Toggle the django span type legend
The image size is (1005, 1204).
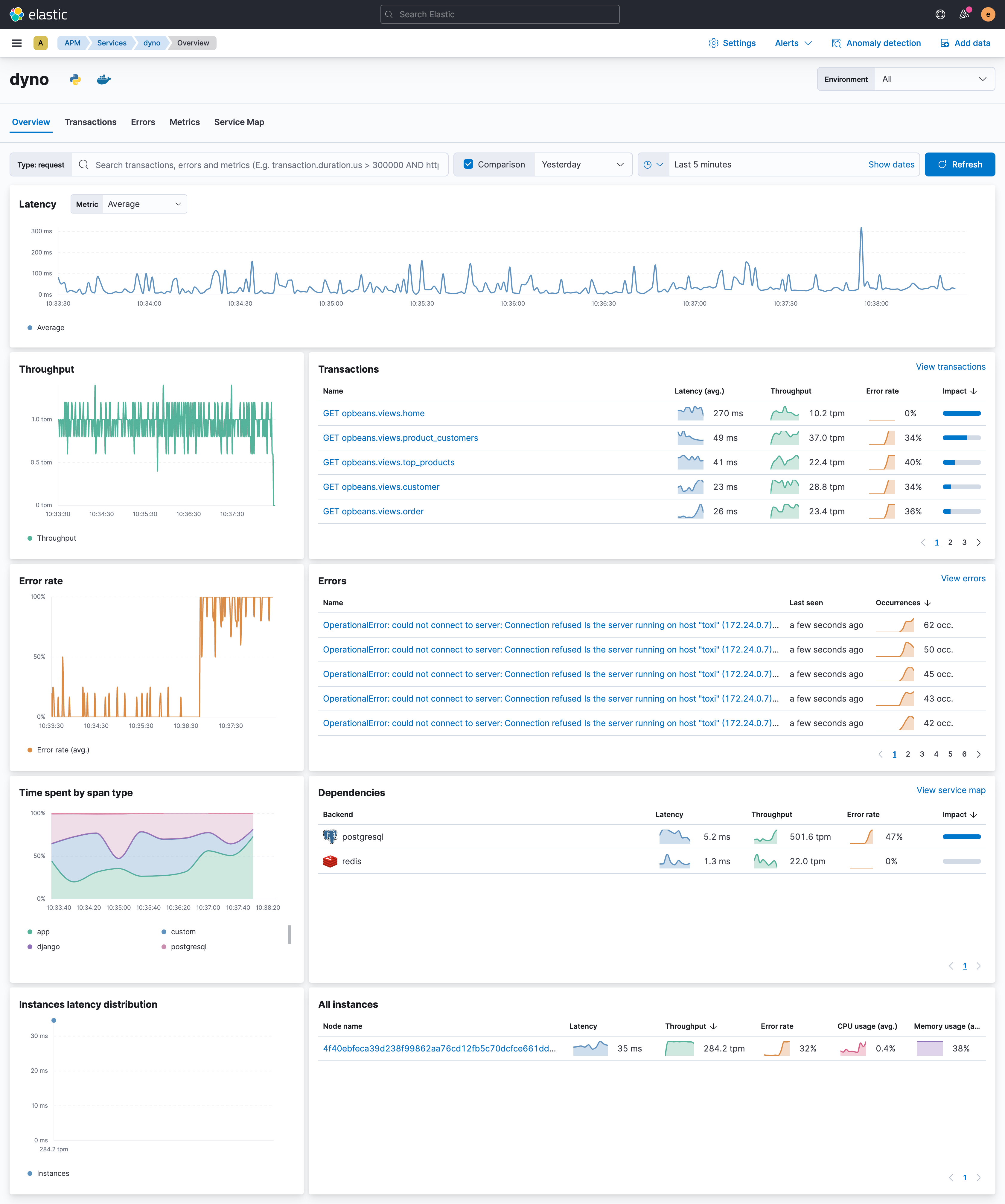48,947
